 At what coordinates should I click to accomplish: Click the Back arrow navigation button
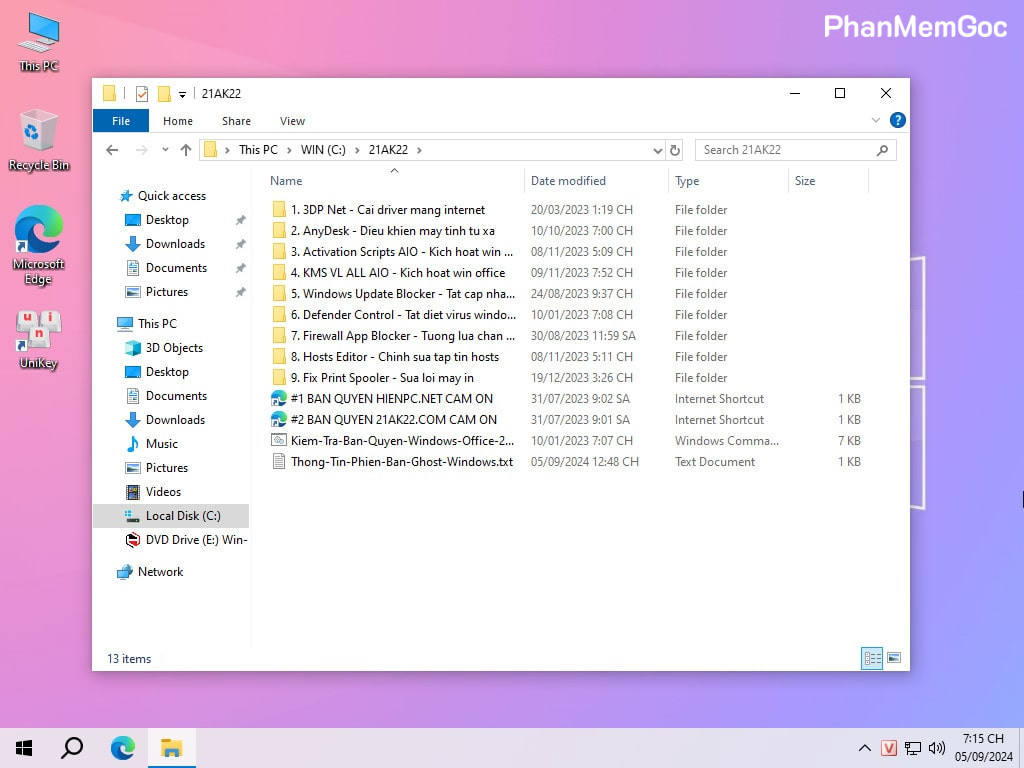(x=112, y=150)
